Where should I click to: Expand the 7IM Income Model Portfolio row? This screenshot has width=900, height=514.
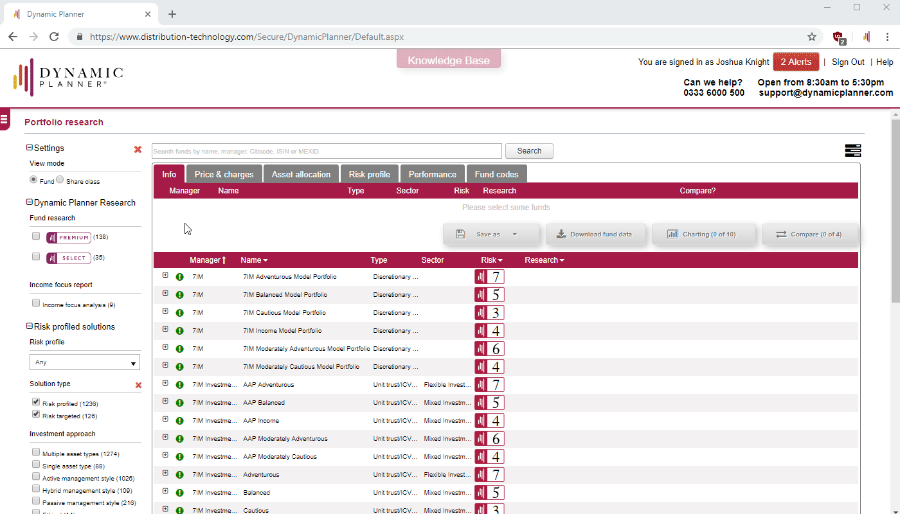(x=165, y=329)
